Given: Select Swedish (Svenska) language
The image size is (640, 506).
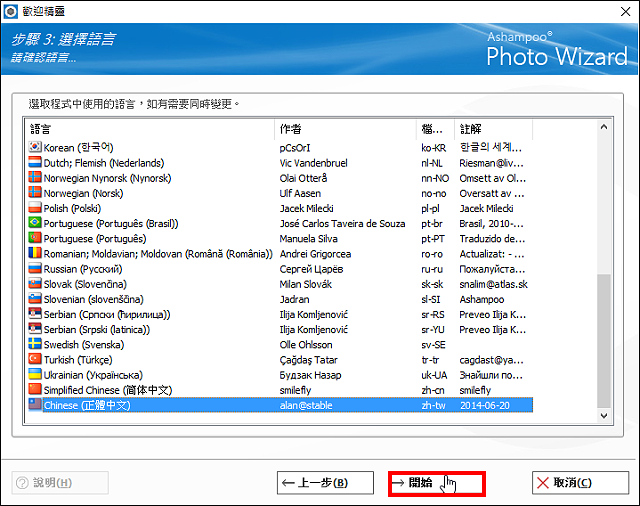Looking at the screenshot, I should coord(84,344).
